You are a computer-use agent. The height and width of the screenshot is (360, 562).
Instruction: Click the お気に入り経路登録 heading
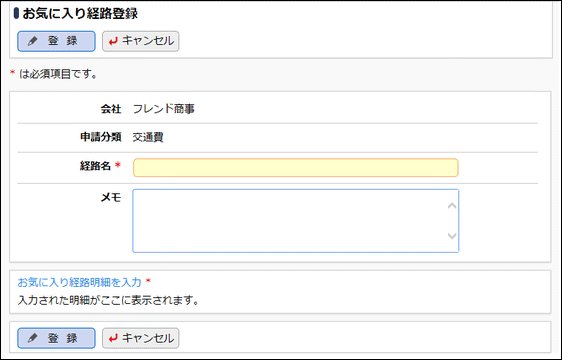(x=80, y=14)
